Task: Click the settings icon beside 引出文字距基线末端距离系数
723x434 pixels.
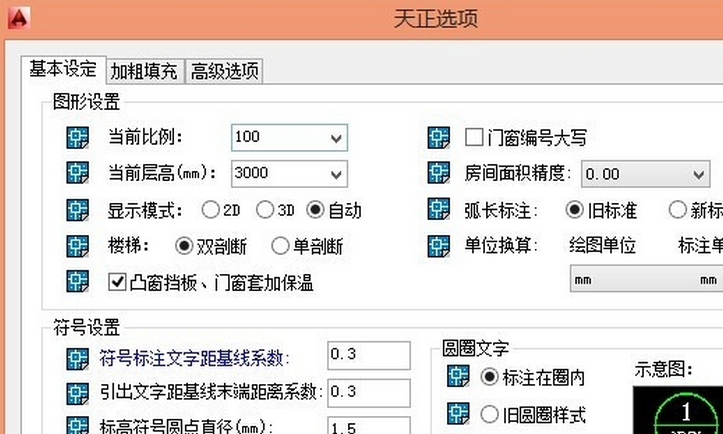Action: tap(77, 393)
